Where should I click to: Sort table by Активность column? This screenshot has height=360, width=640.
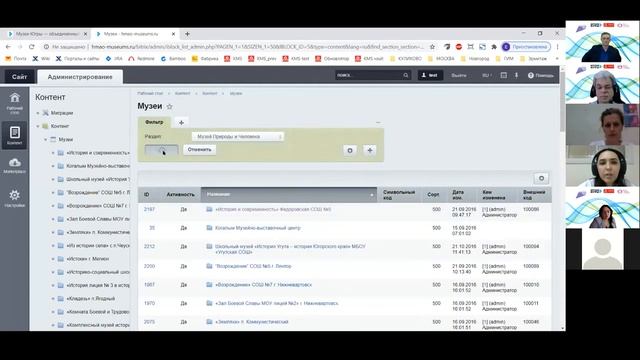tap(180, 195)
